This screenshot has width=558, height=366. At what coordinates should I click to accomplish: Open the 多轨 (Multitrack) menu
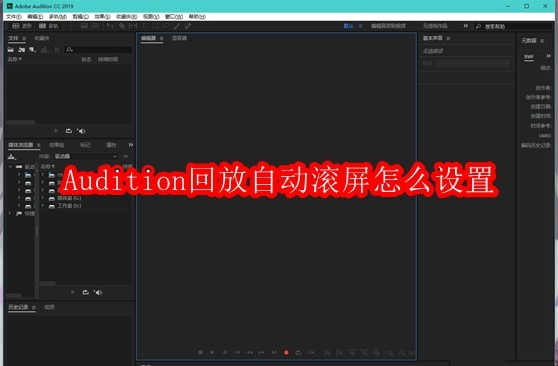click(58, 16)
